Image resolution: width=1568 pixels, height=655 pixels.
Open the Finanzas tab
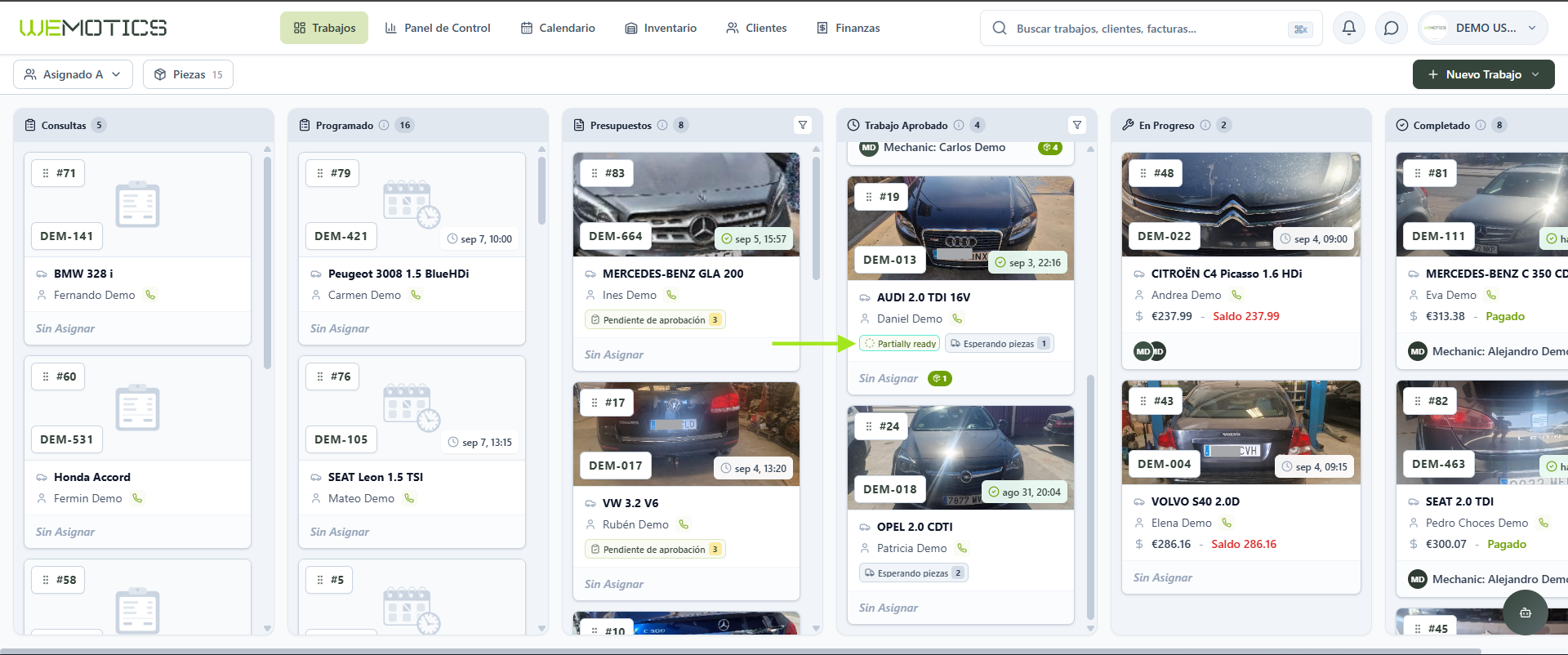click(x=849, y=28)
